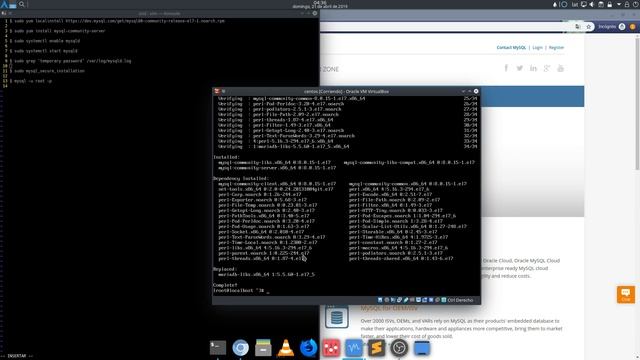
Task: Open the Incognito profile indicator in the browser
Action: (611, 27)
